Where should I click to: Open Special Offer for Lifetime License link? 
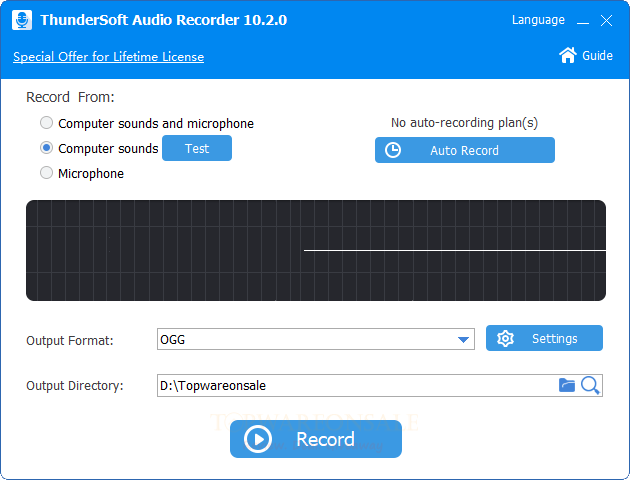[108, 57]
